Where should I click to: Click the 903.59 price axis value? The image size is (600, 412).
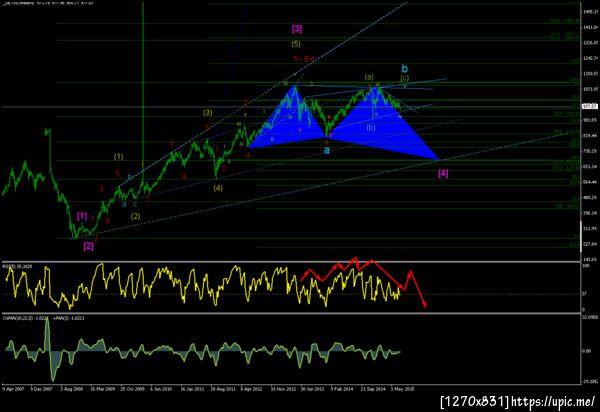591,121
